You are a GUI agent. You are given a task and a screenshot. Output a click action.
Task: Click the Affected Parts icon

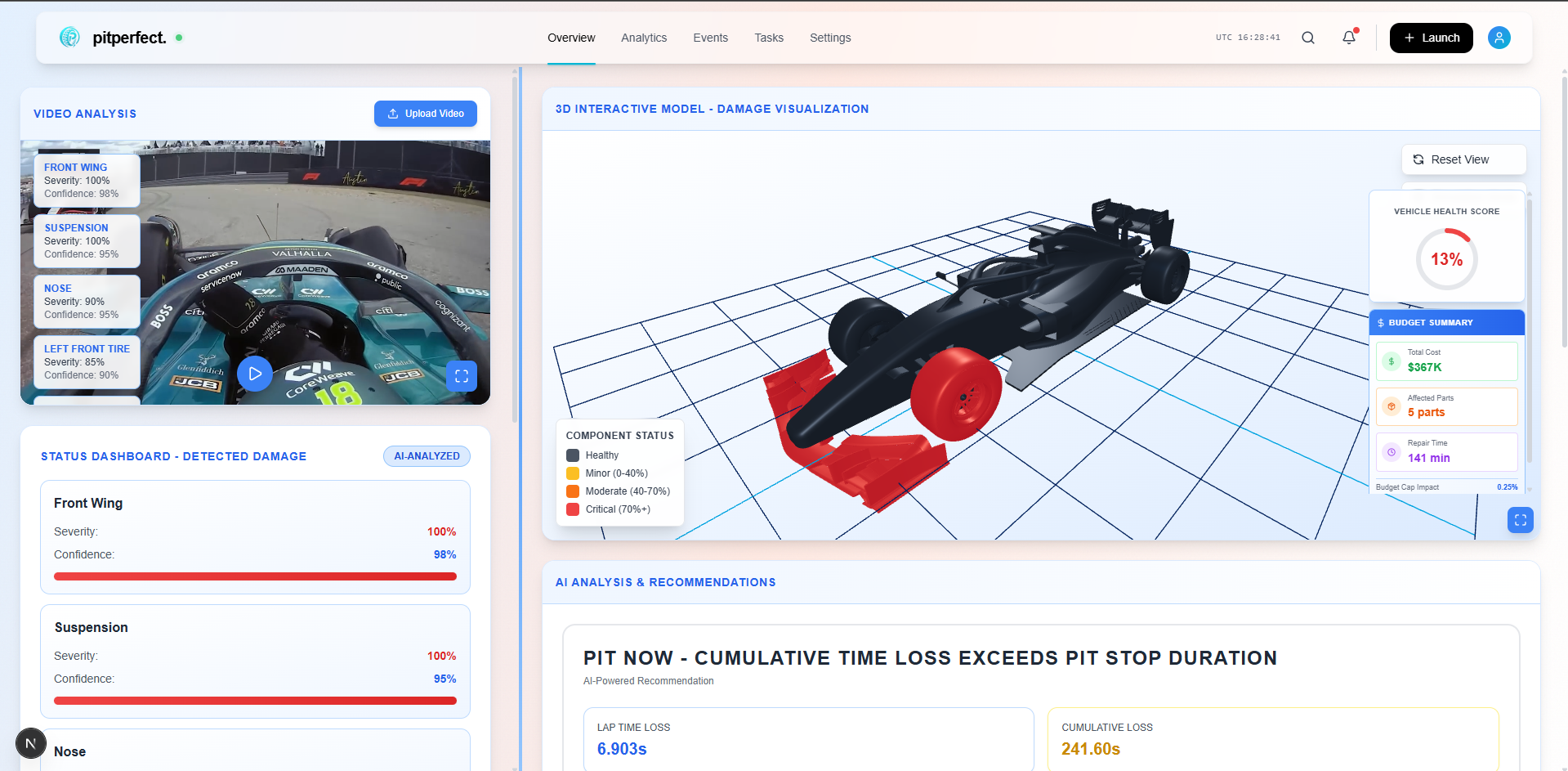[x=1392, y=406]
